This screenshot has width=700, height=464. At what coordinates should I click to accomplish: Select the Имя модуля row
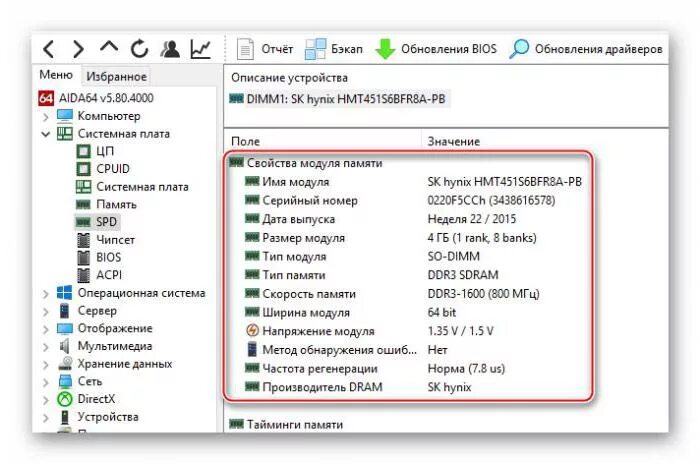pos(413,182)
